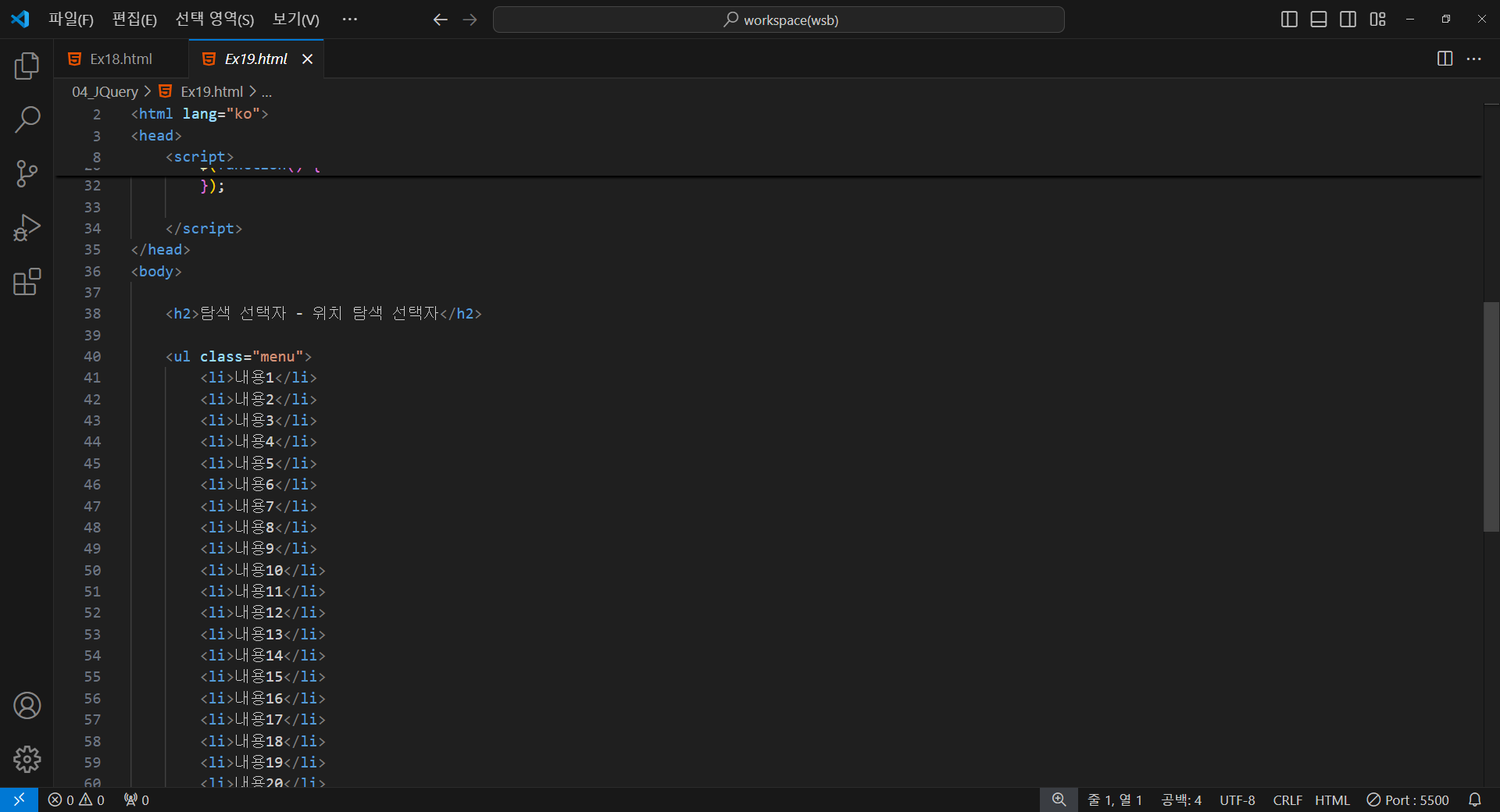The image size is (1500, 812).
Task: Go to line via 줄 1, 열 1
Action: coord(1115,800)
